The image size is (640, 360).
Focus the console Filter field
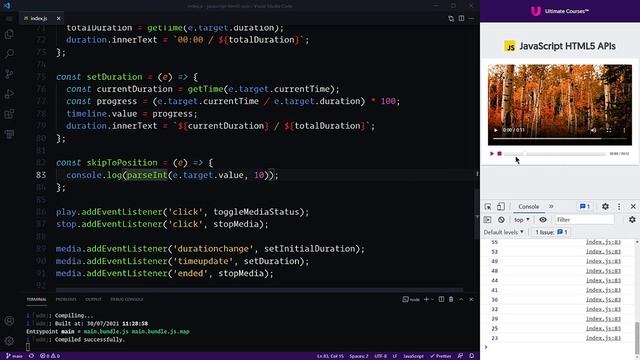tap(584, 220)
